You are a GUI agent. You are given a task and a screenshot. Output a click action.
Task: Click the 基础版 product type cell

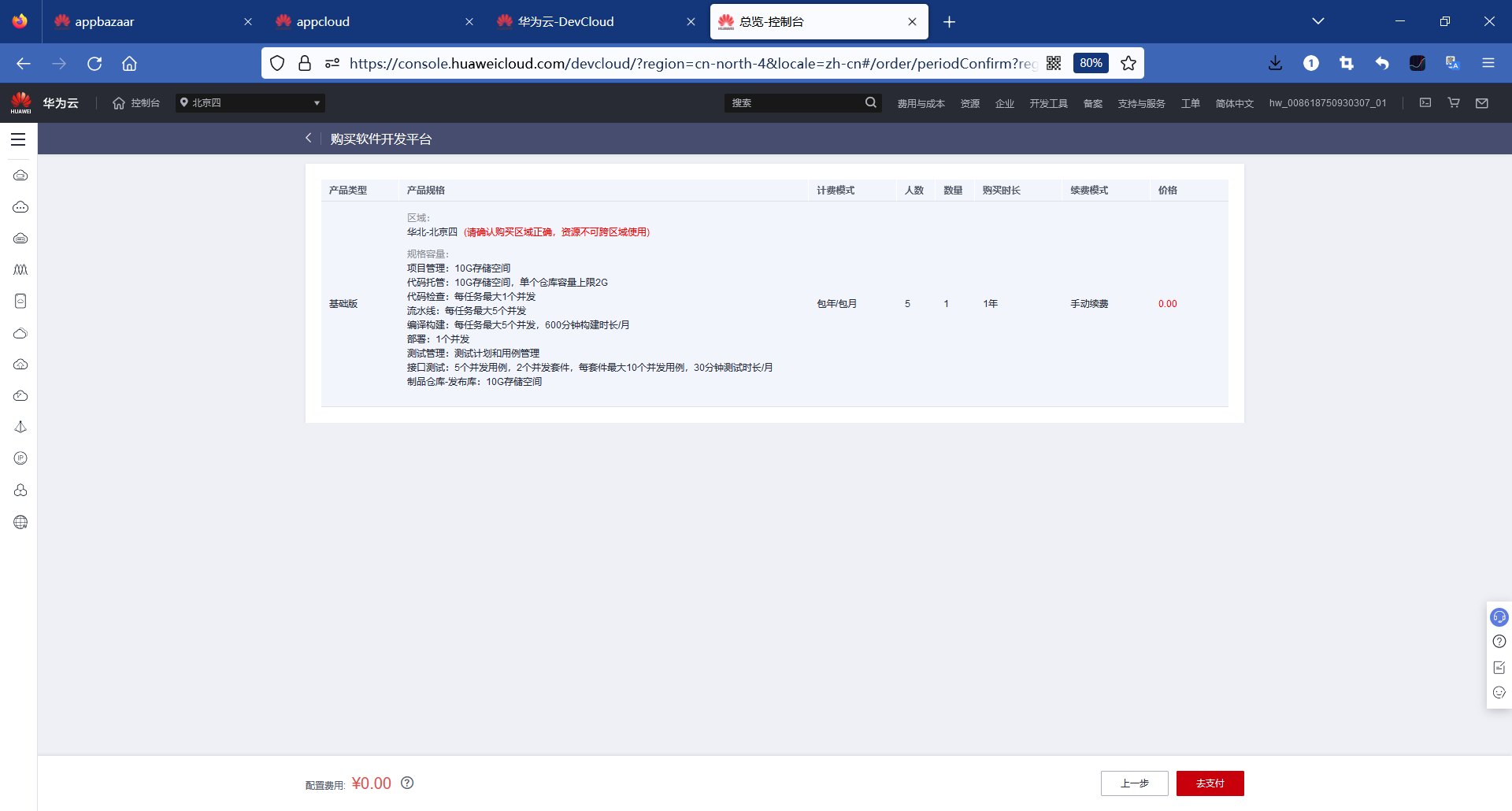click(x=343, y=304)
